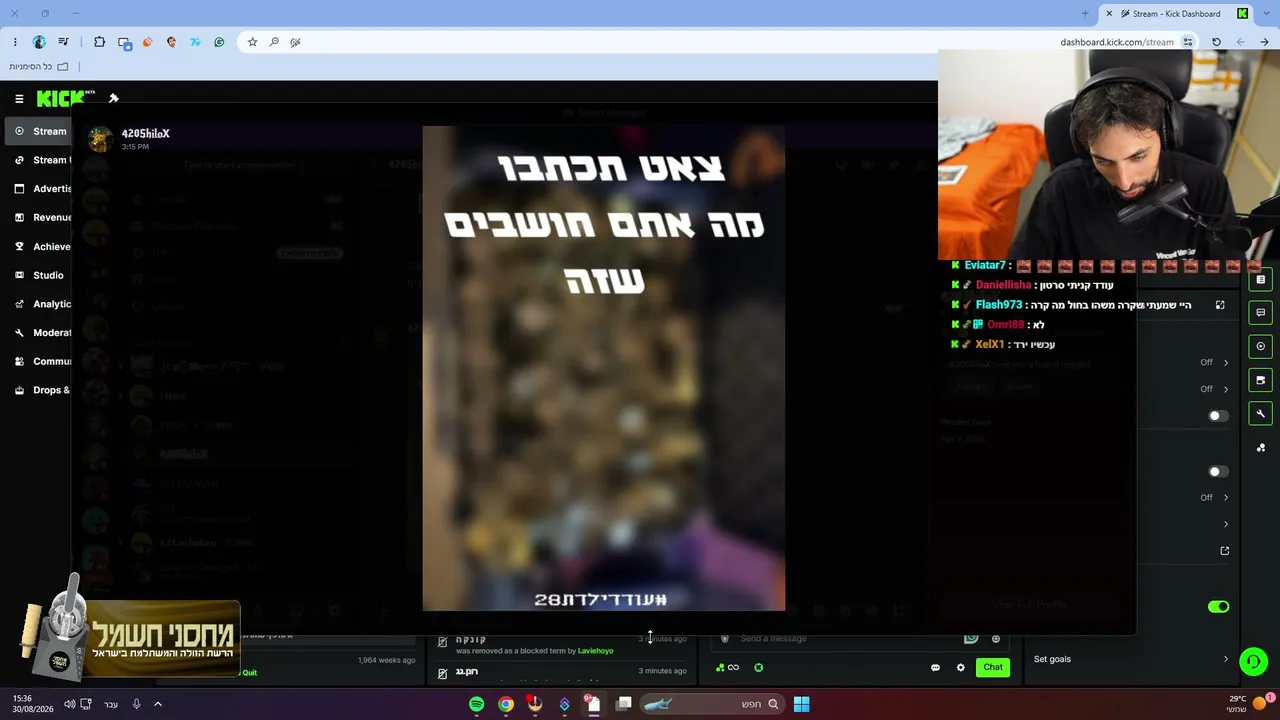Click the Community people icon in sidebar
Image resolution: width=1280 pixels, height=720 pixels.
pos(19,361)
